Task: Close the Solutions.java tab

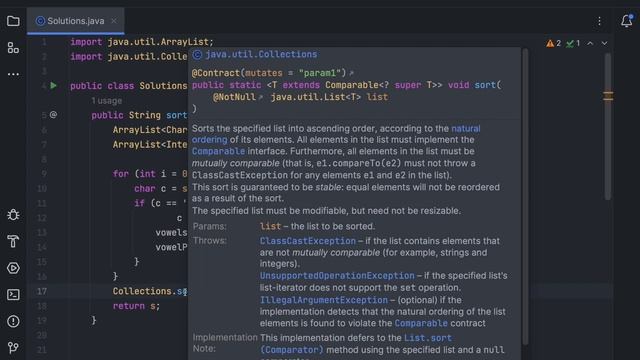Action: pyautogui.click(x=114, y=21)
